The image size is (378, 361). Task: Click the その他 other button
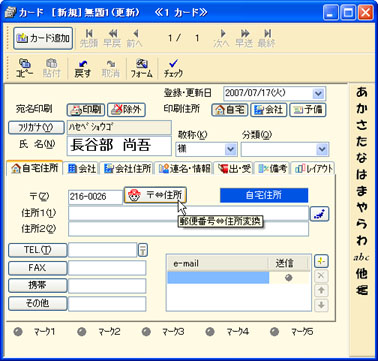[x=38, y=304]
